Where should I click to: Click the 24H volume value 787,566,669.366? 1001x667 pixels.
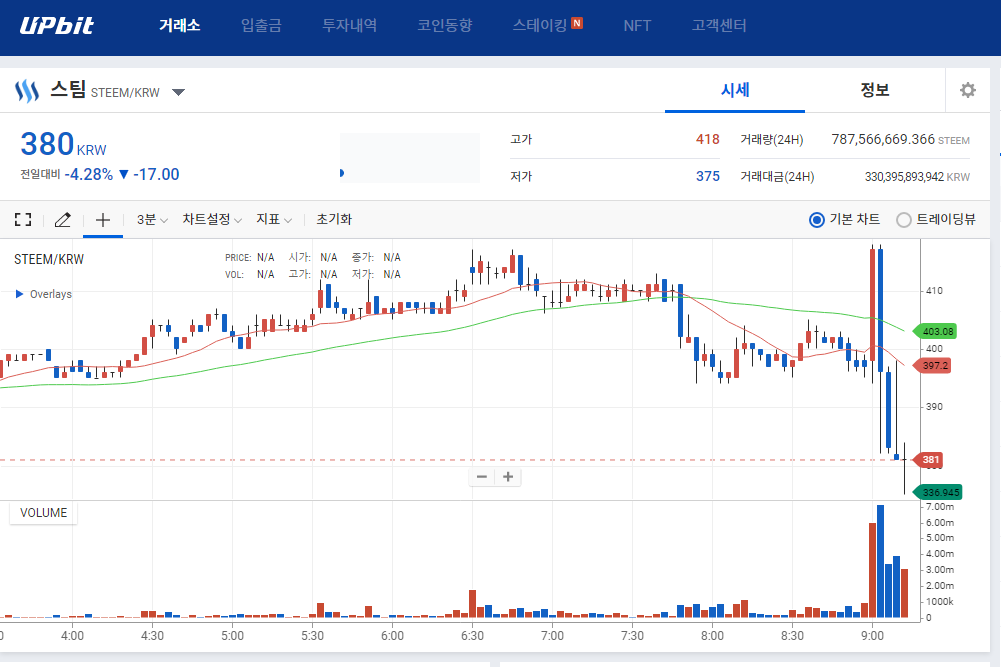click(x=883, y=139)
